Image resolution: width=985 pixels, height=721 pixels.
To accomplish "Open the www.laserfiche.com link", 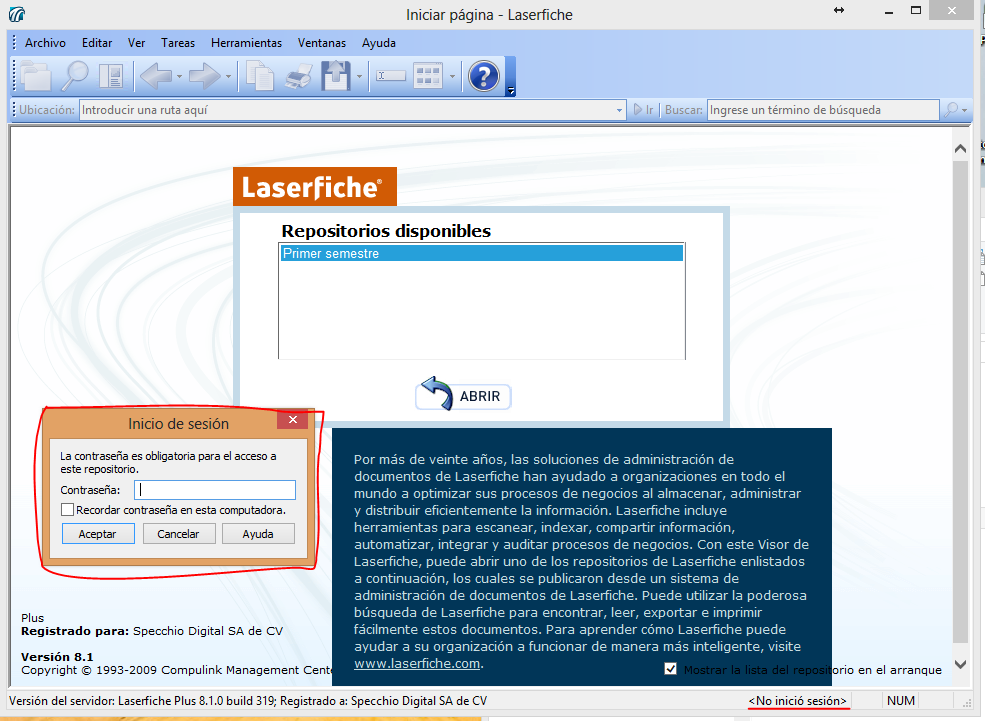I will tap(417, 663).
